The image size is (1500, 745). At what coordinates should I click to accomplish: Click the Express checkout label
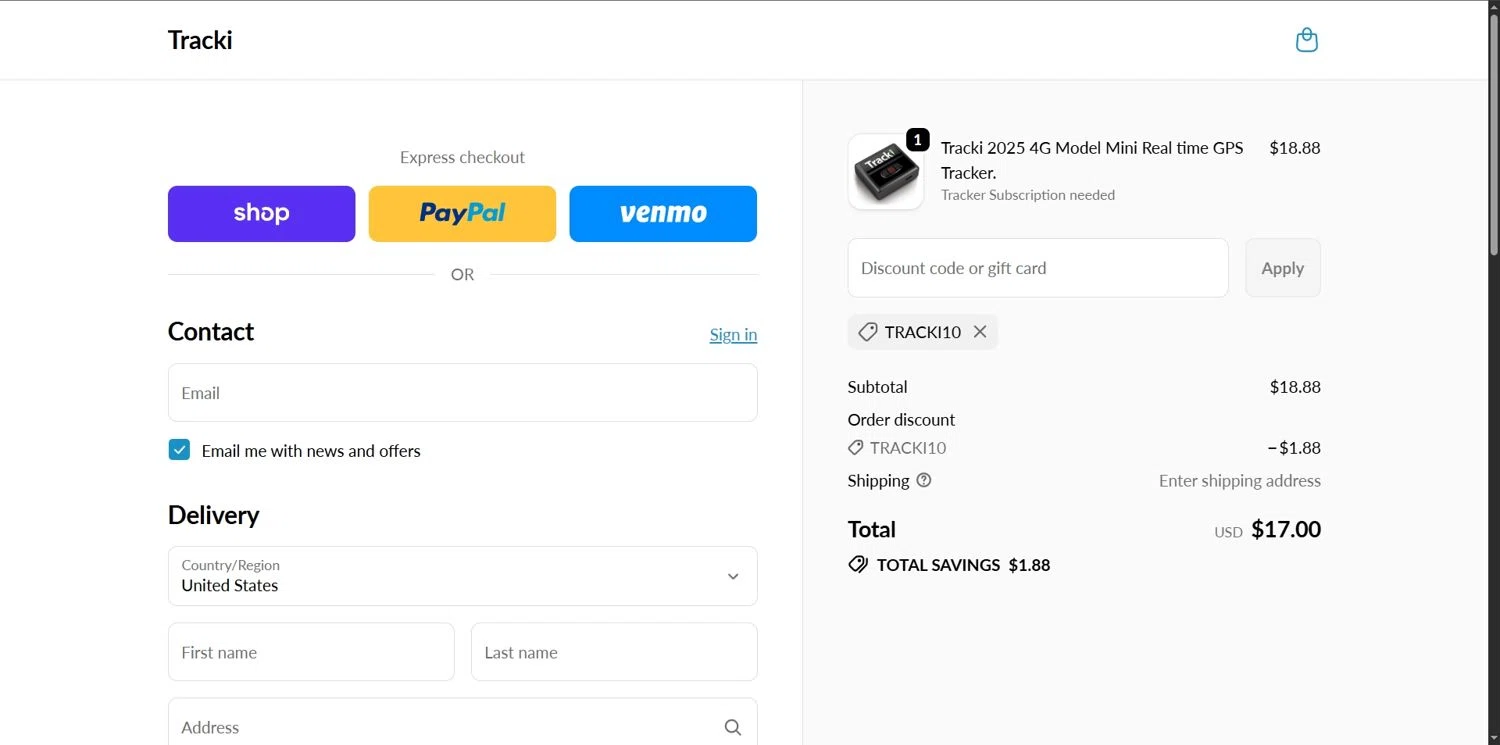pos(462,157)
